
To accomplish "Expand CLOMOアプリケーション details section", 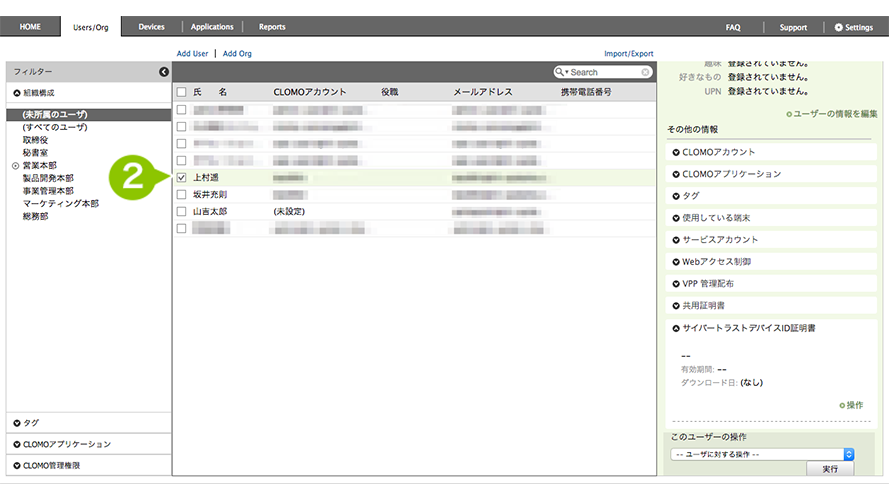I will pos(676,175).
